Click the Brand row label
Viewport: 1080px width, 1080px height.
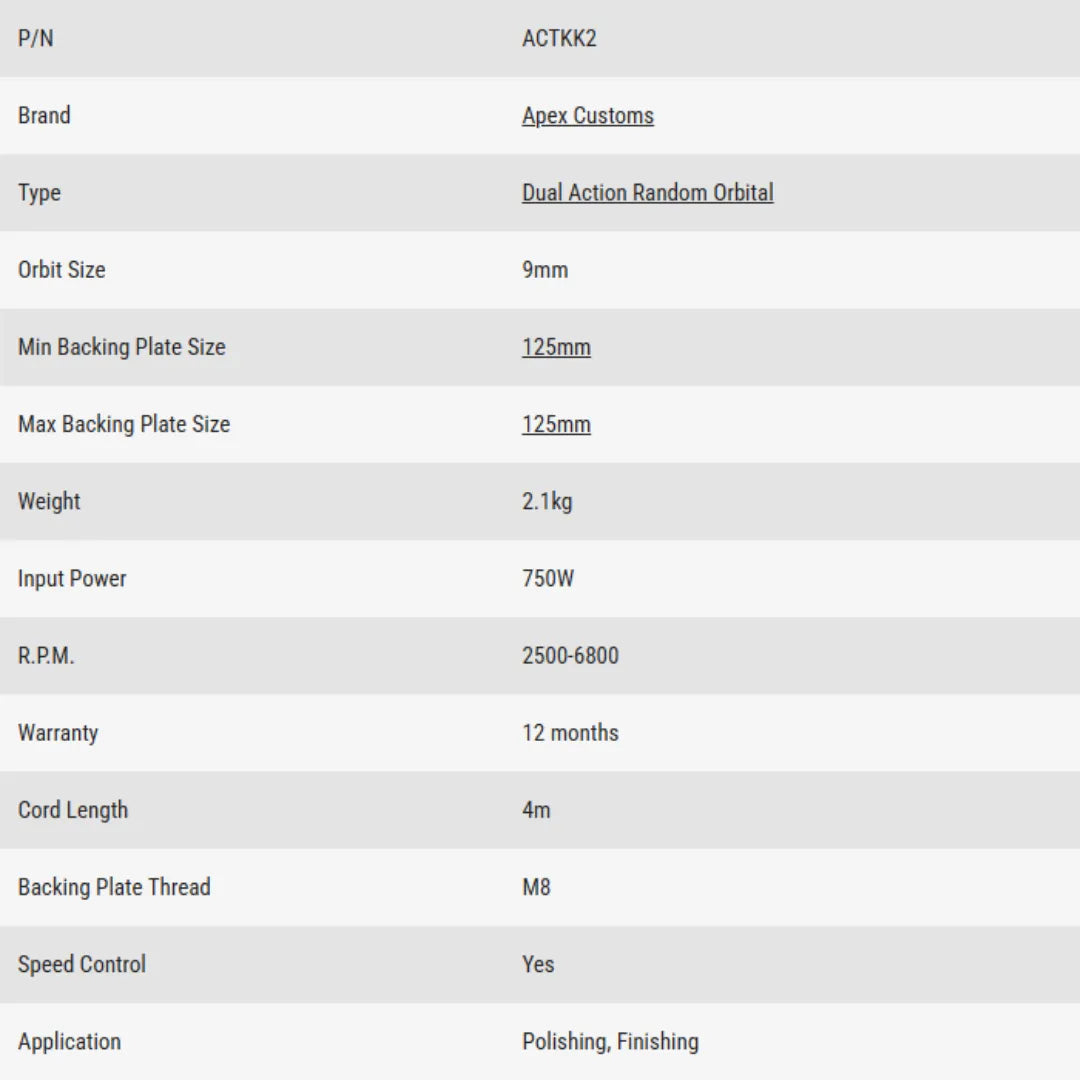click(44, 116)
